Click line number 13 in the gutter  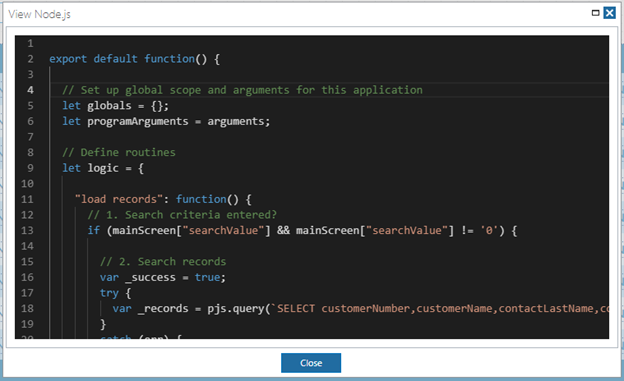pos(27,231)
